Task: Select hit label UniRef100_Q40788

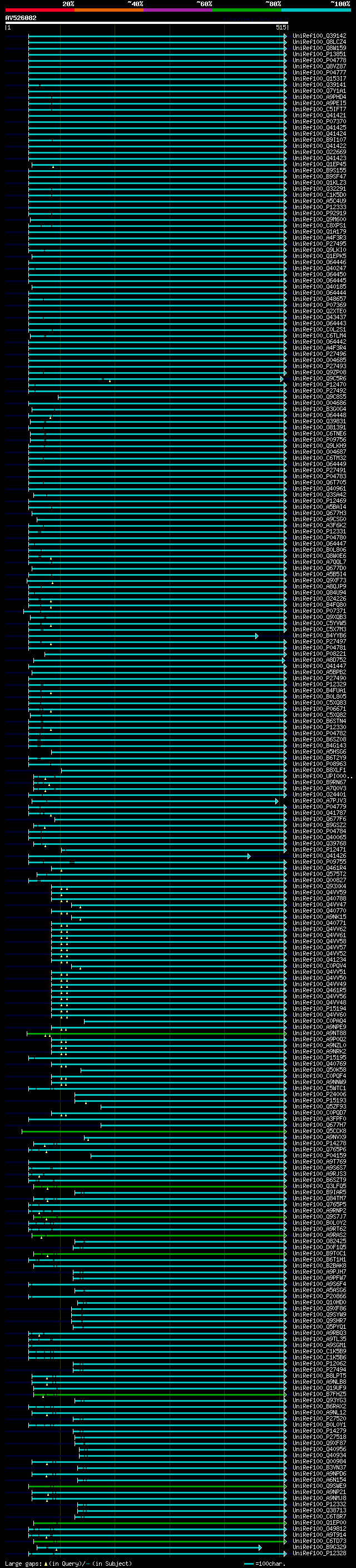Action: click(x=319, y=898)
